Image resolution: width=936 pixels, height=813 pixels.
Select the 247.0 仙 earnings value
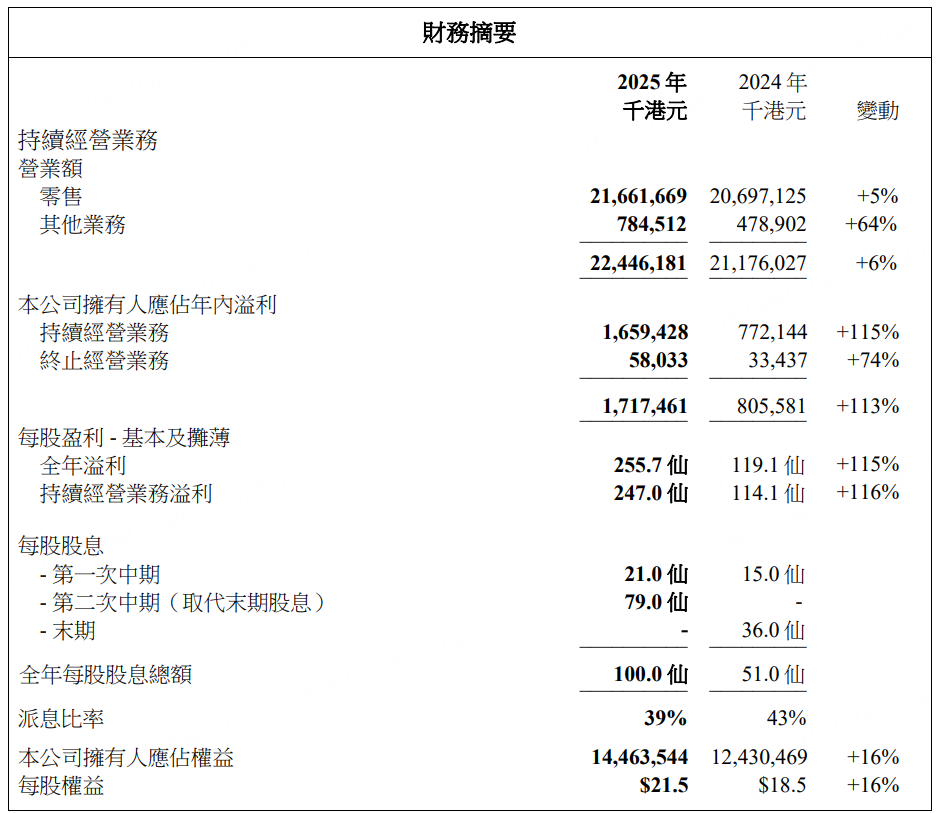[650, 493]
